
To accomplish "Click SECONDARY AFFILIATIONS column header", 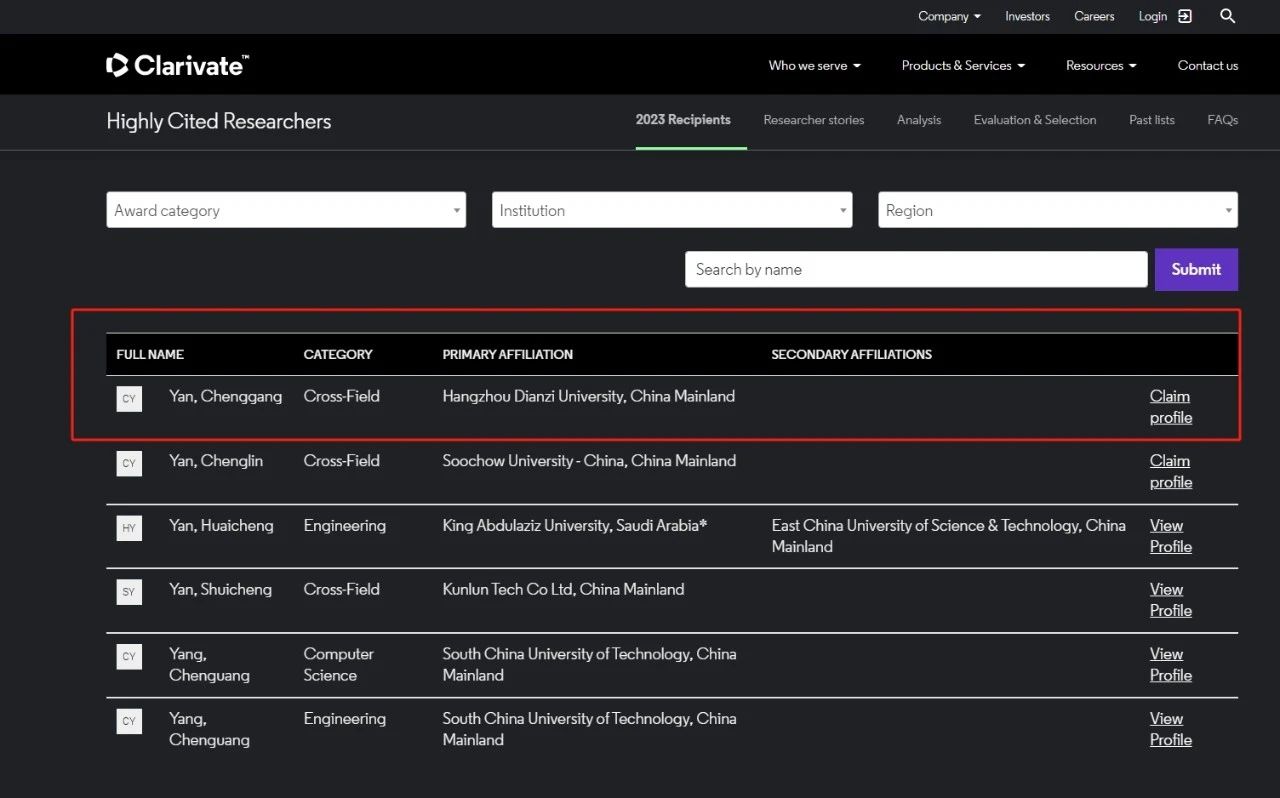I will [x=851, y=354].
